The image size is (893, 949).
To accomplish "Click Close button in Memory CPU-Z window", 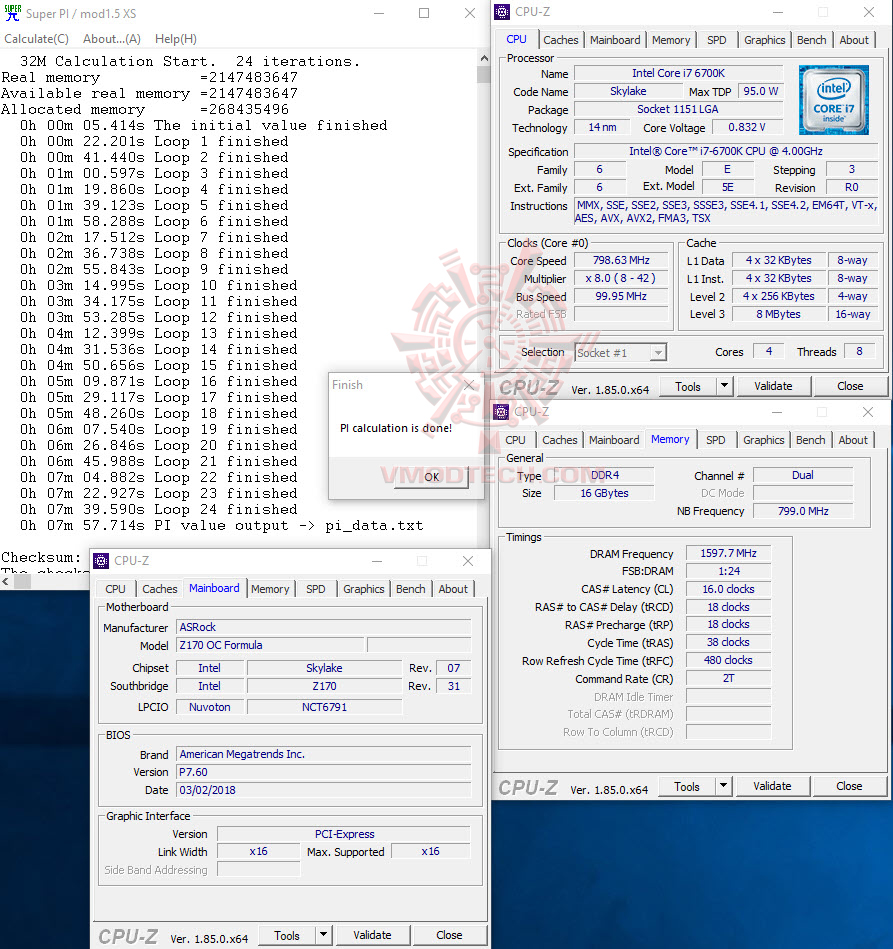I will (849, 786).
